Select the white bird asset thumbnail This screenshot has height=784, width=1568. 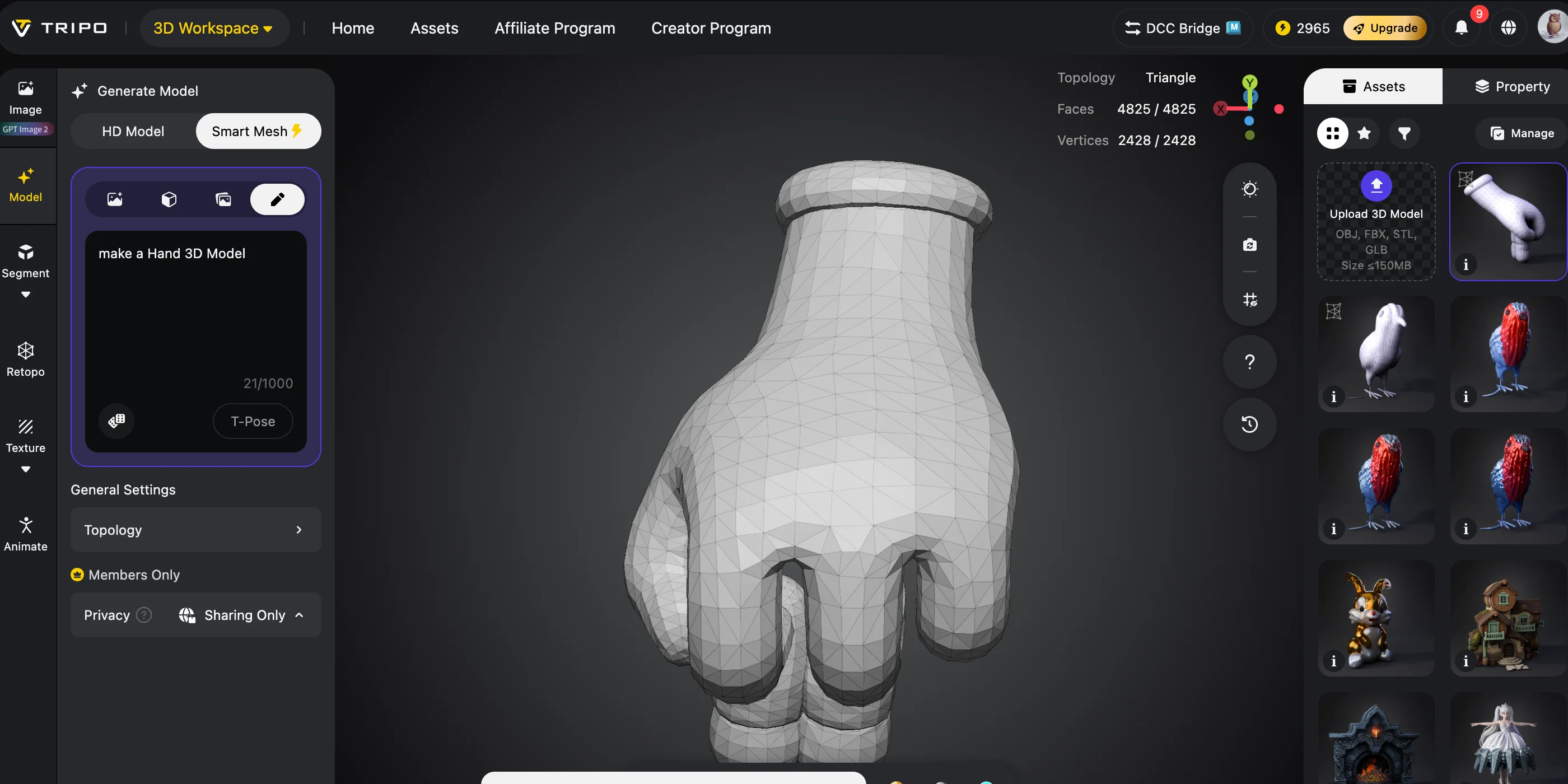click(1376, 354)
